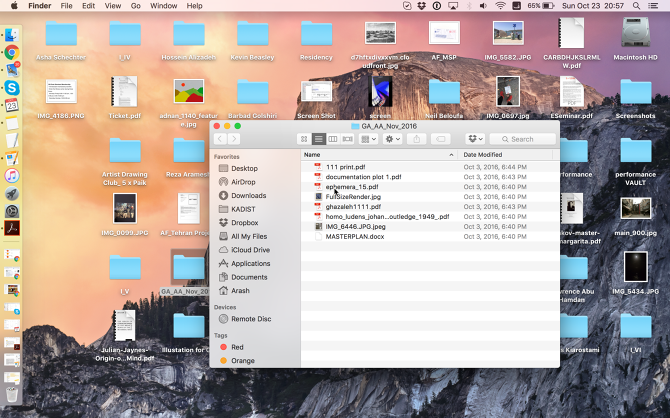Click the Dropbox menu bar icon
This screenshot has width=670, height=418.
pos(422,6)
